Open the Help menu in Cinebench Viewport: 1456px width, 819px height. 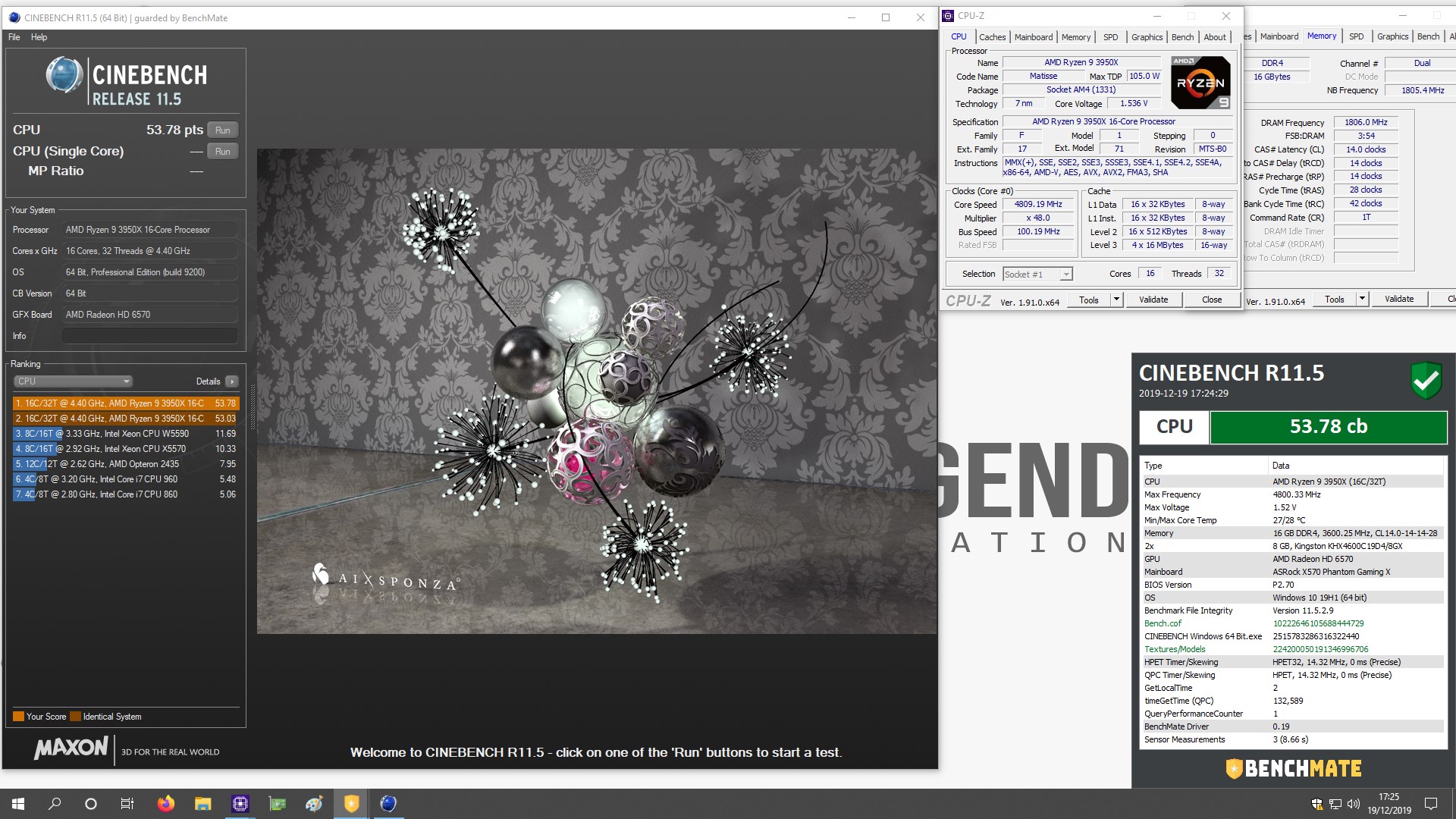point(39,37)
